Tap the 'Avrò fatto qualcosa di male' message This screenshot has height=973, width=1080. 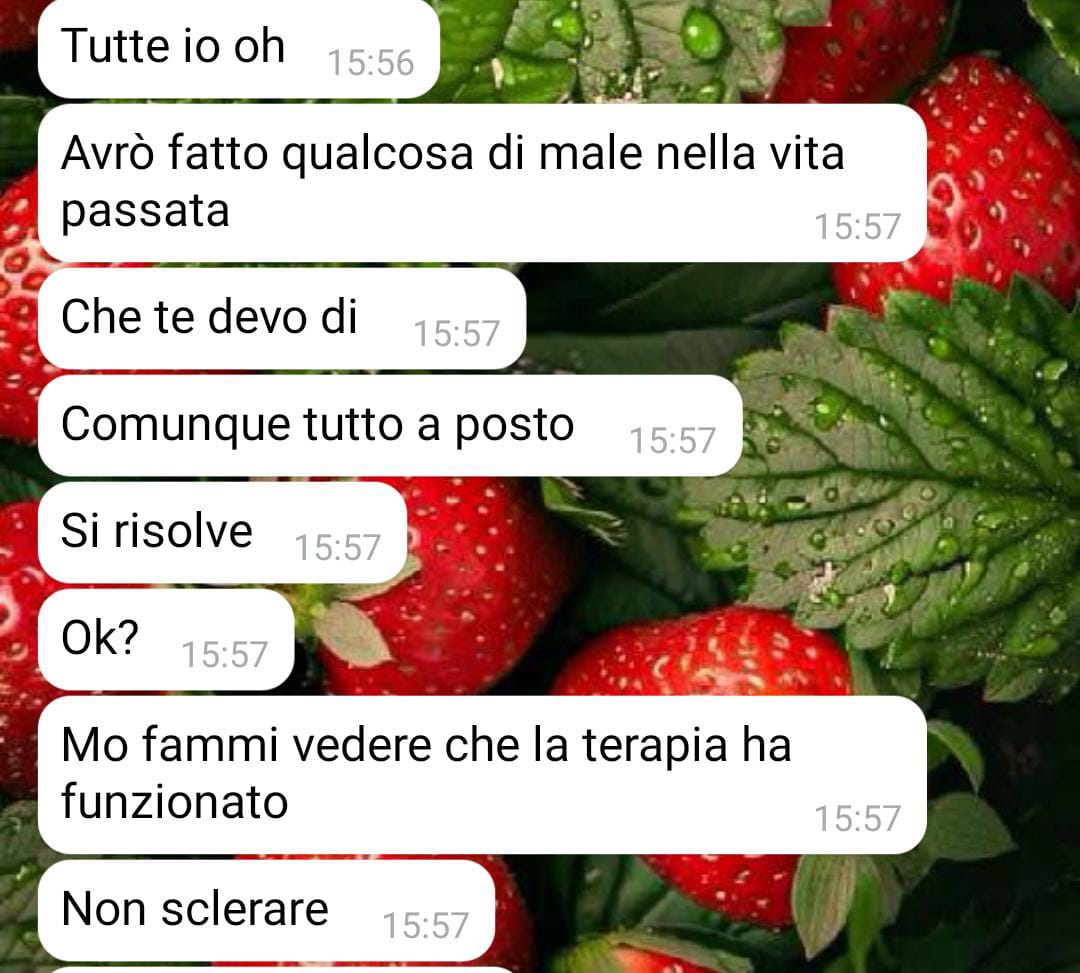click(x=482, y=182)
